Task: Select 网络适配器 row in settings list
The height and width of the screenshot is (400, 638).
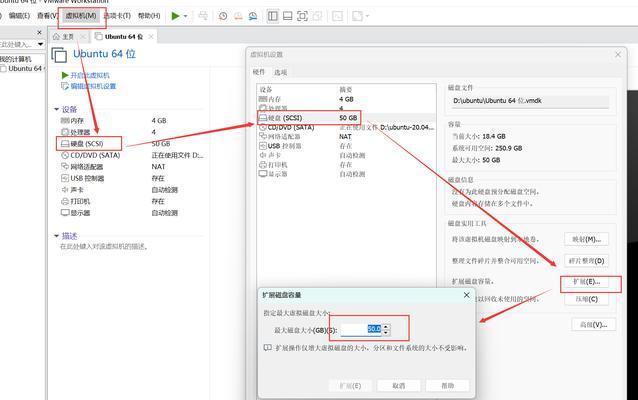Action: pyautogui.click(x=346, y=137)
